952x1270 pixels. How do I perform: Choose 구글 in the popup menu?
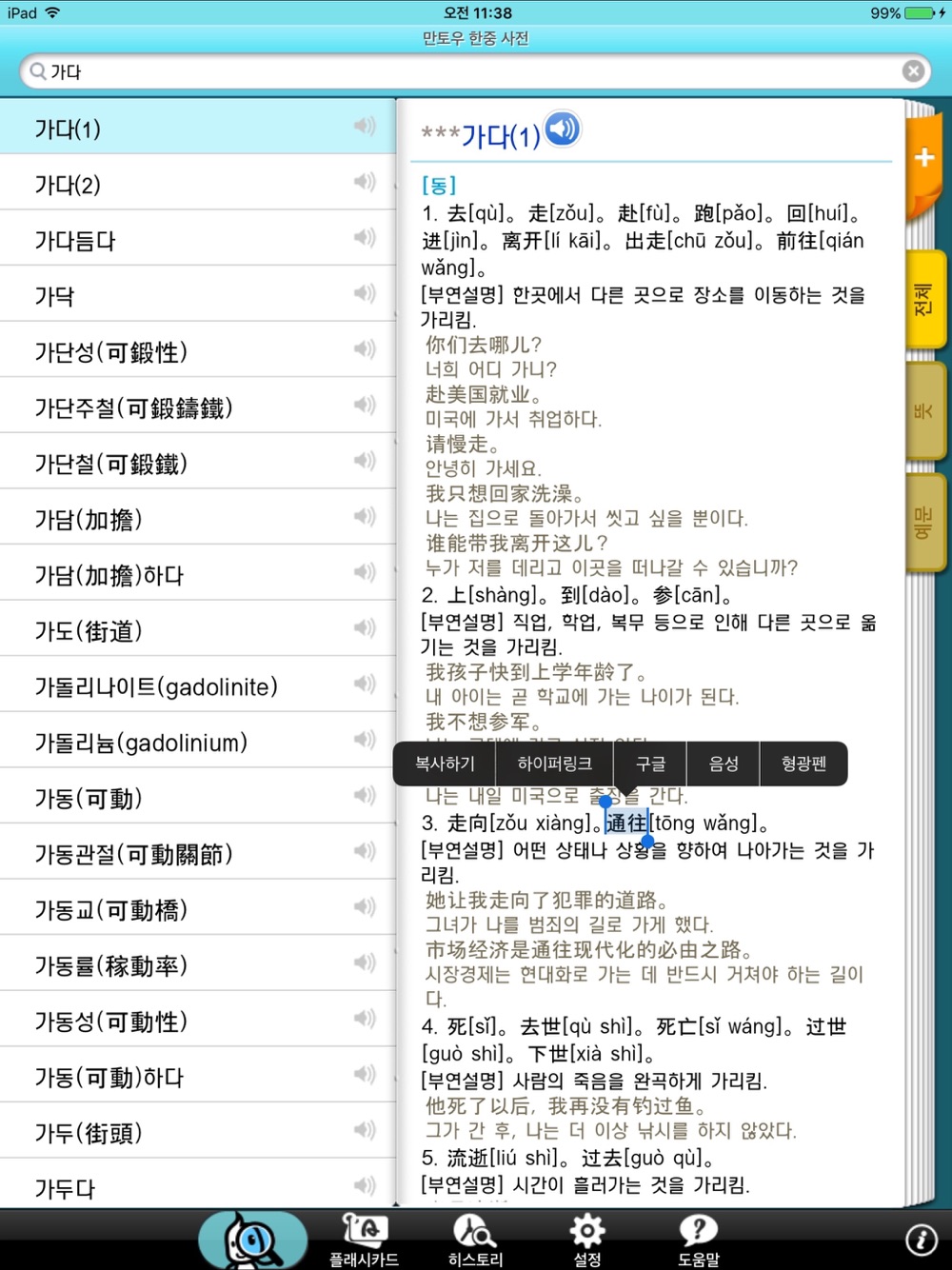coord(651,764)
